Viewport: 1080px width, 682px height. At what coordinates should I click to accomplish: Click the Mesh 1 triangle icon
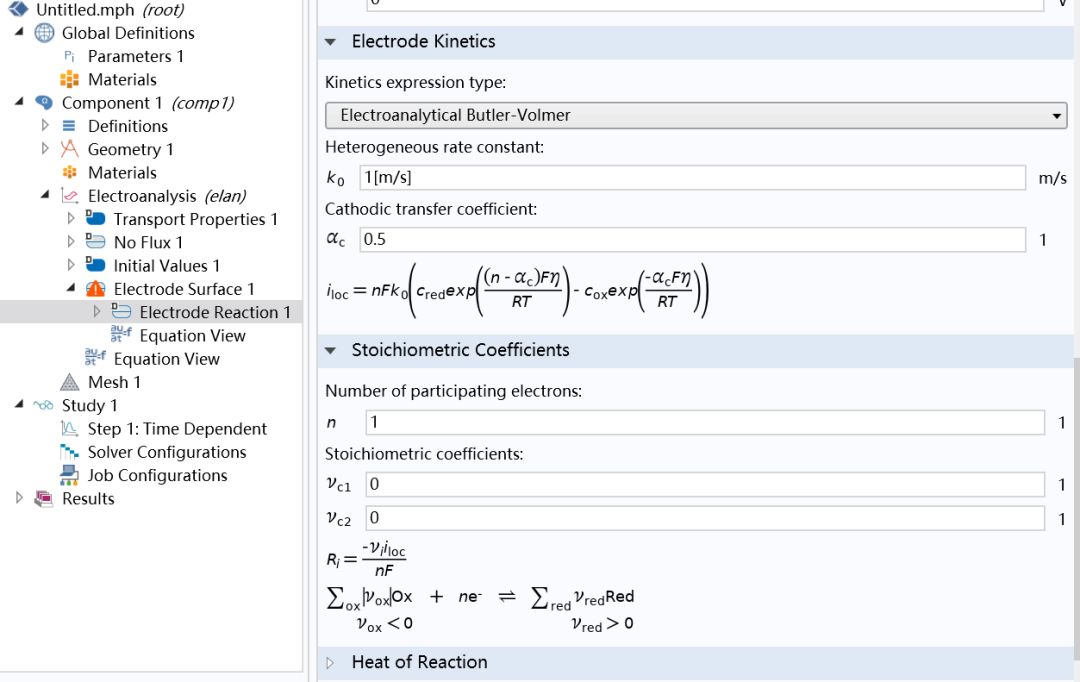(x=69, y=382)
